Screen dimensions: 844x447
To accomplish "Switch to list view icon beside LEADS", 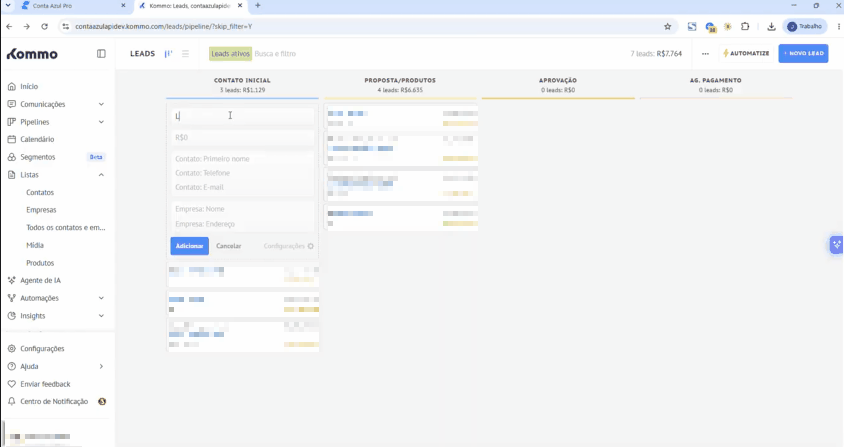I will click(x=185, y=53).
